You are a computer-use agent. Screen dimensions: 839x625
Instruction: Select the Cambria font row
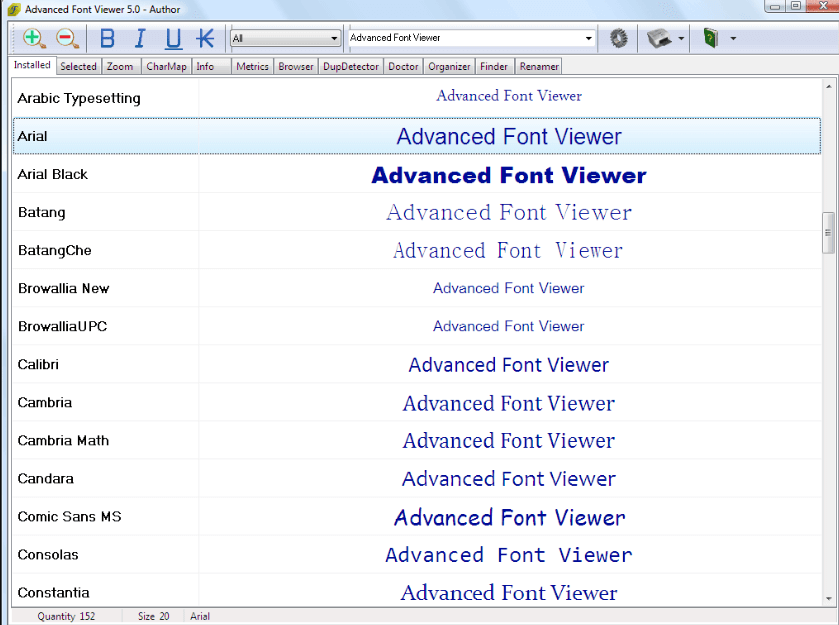click(x=417, y=402)
